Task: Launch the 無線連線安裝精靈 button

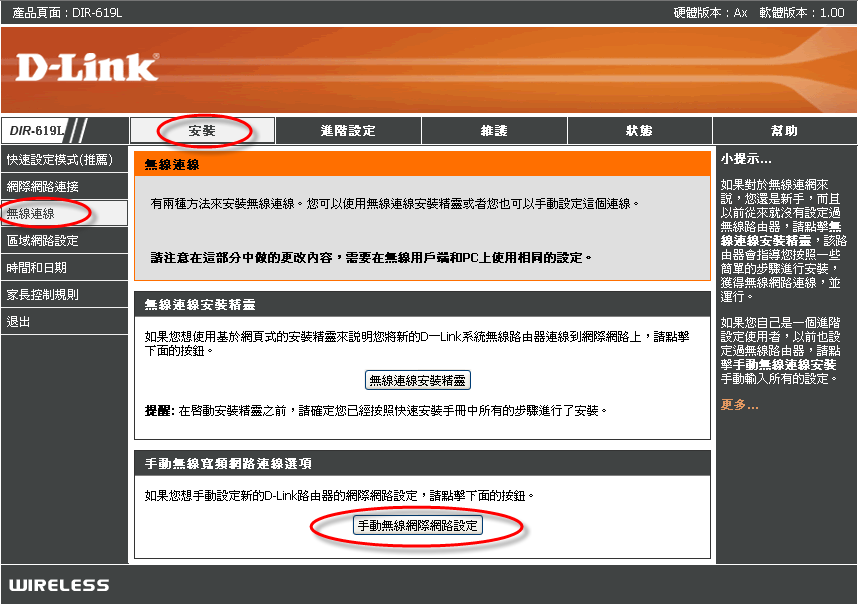Action: click(418, 380)
